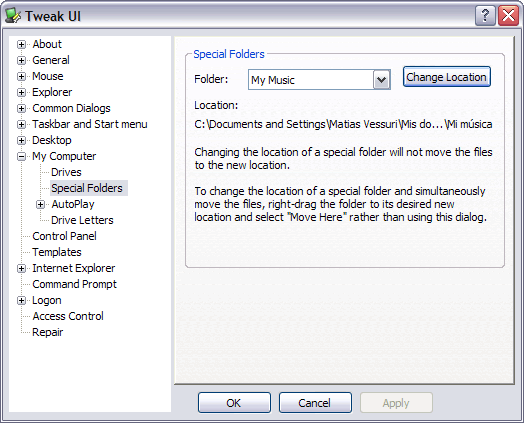Screen dimensions: 524x423
Task: Expand the General tree node
Action: [x=21, y=60]
